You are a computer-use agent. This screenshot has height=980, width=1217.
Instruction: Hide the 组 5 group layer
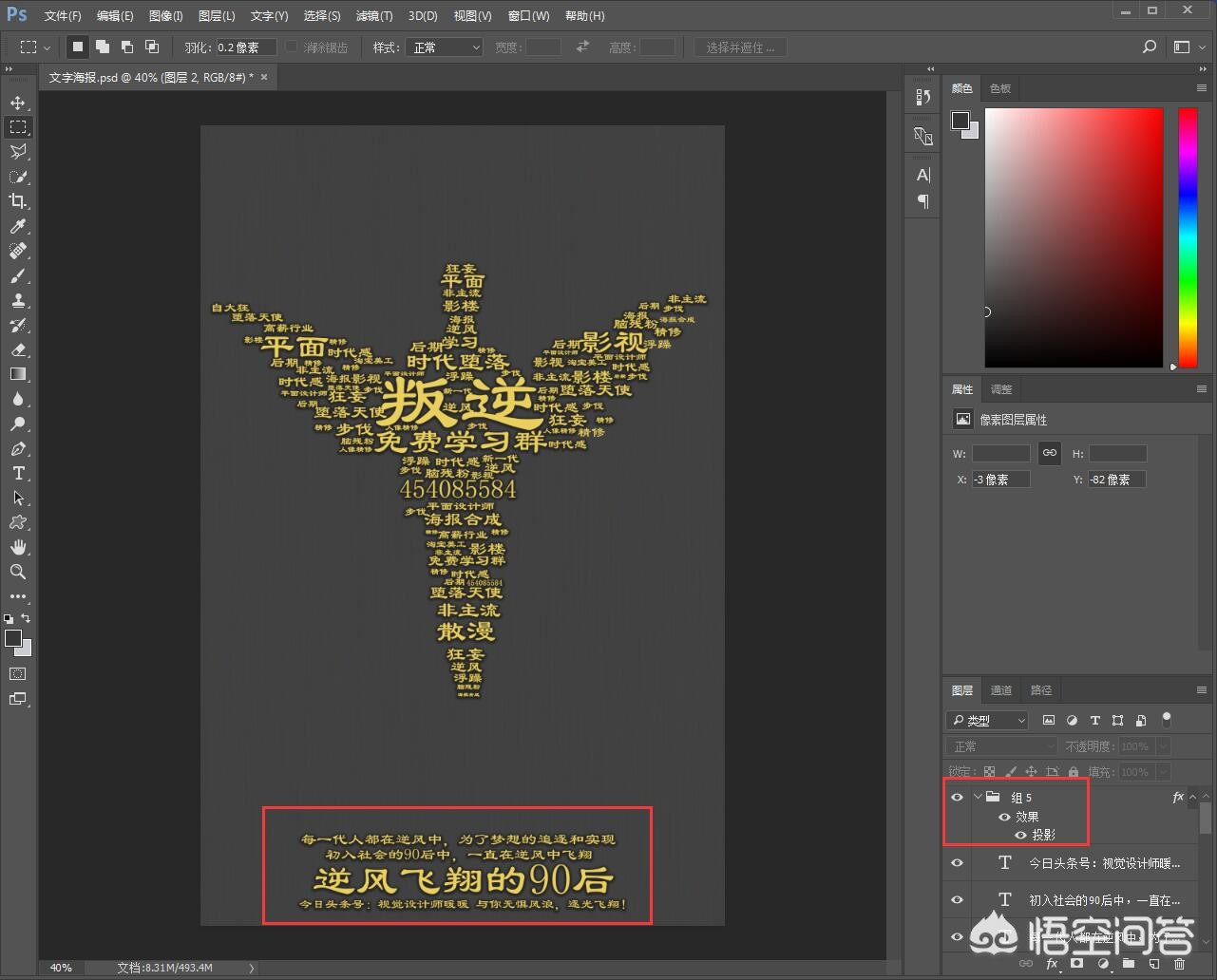(x=957, y=798)
